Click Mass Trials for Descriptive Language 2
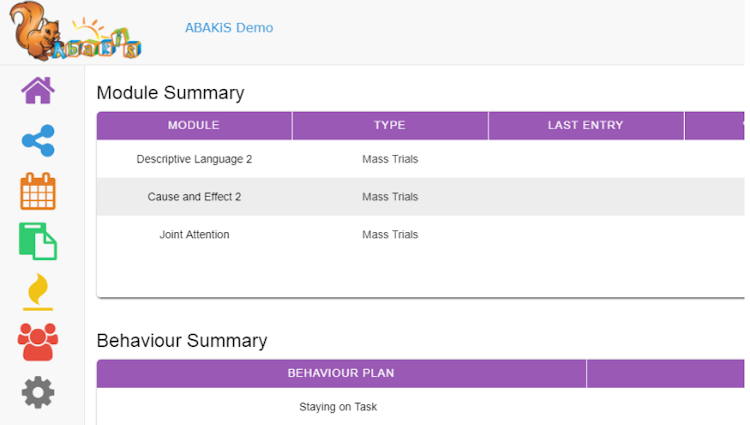Screen dimensions: 750x425 (x=390, y=159)
